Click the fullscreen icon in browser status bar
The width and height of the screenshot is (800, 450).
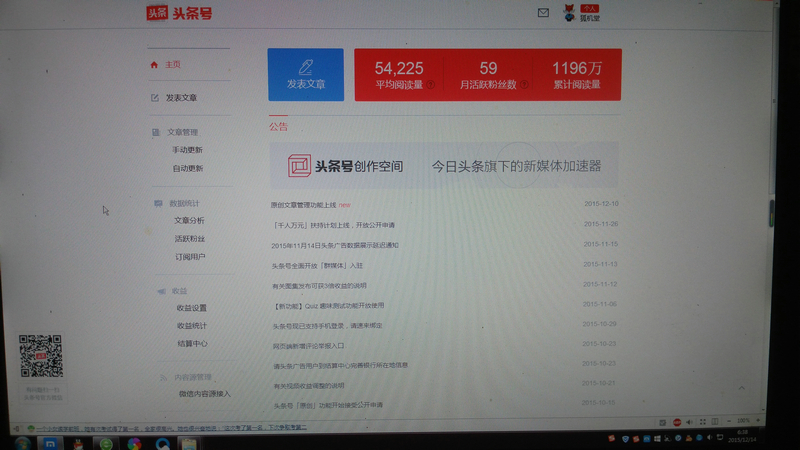703,421
